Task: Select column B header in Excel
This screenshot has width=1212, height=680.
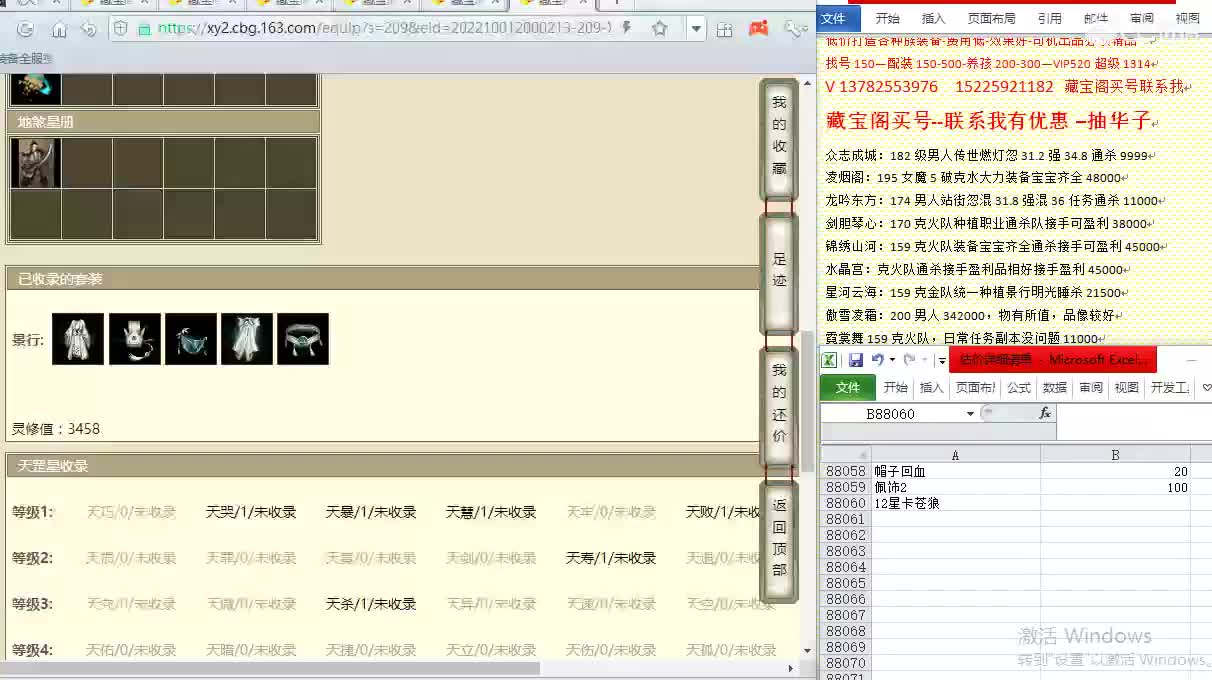Action: pos(1115,455)
